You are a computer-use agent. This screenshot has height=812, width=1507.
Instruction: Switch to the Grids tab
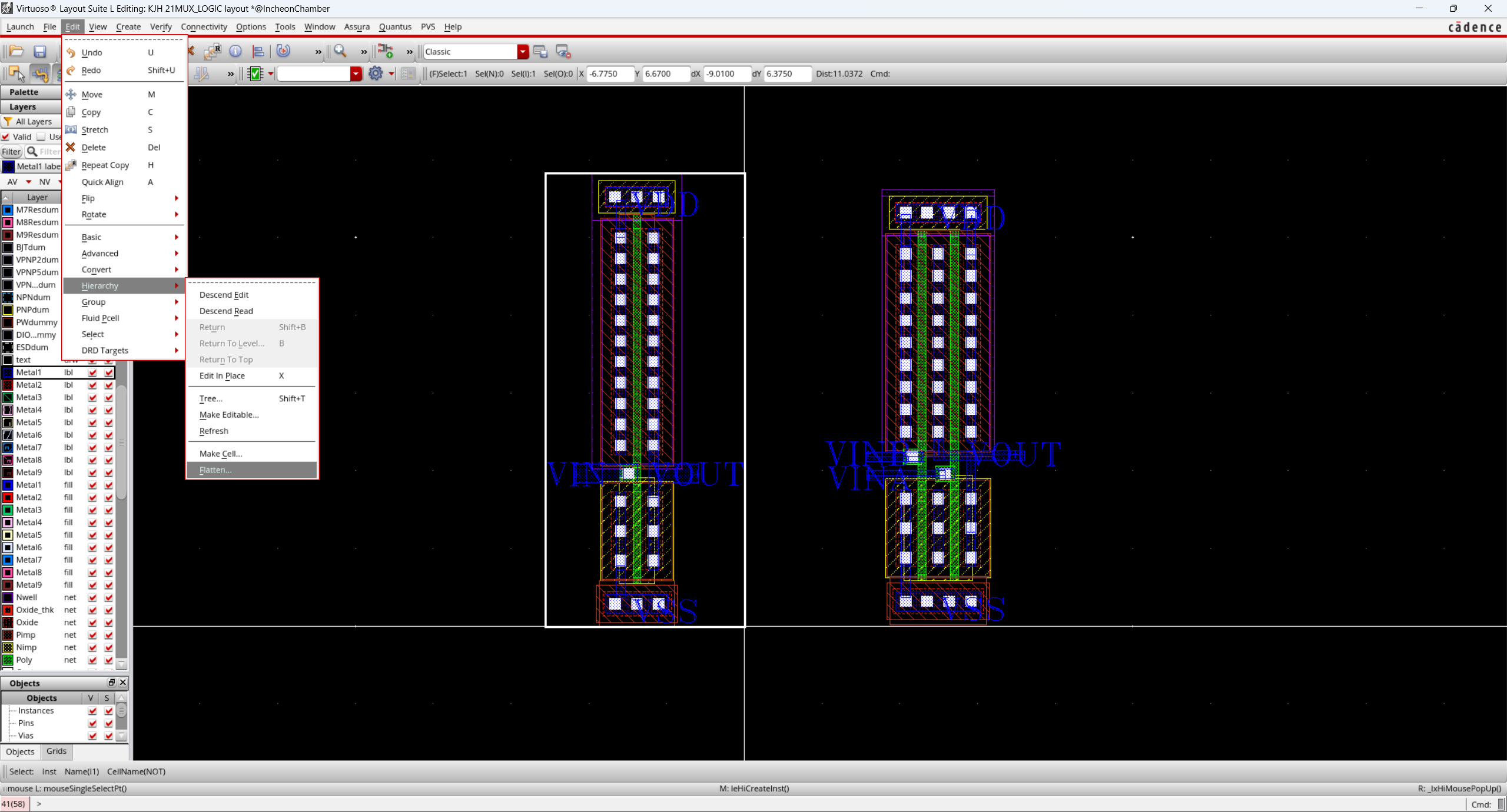[x=57, y=751]
